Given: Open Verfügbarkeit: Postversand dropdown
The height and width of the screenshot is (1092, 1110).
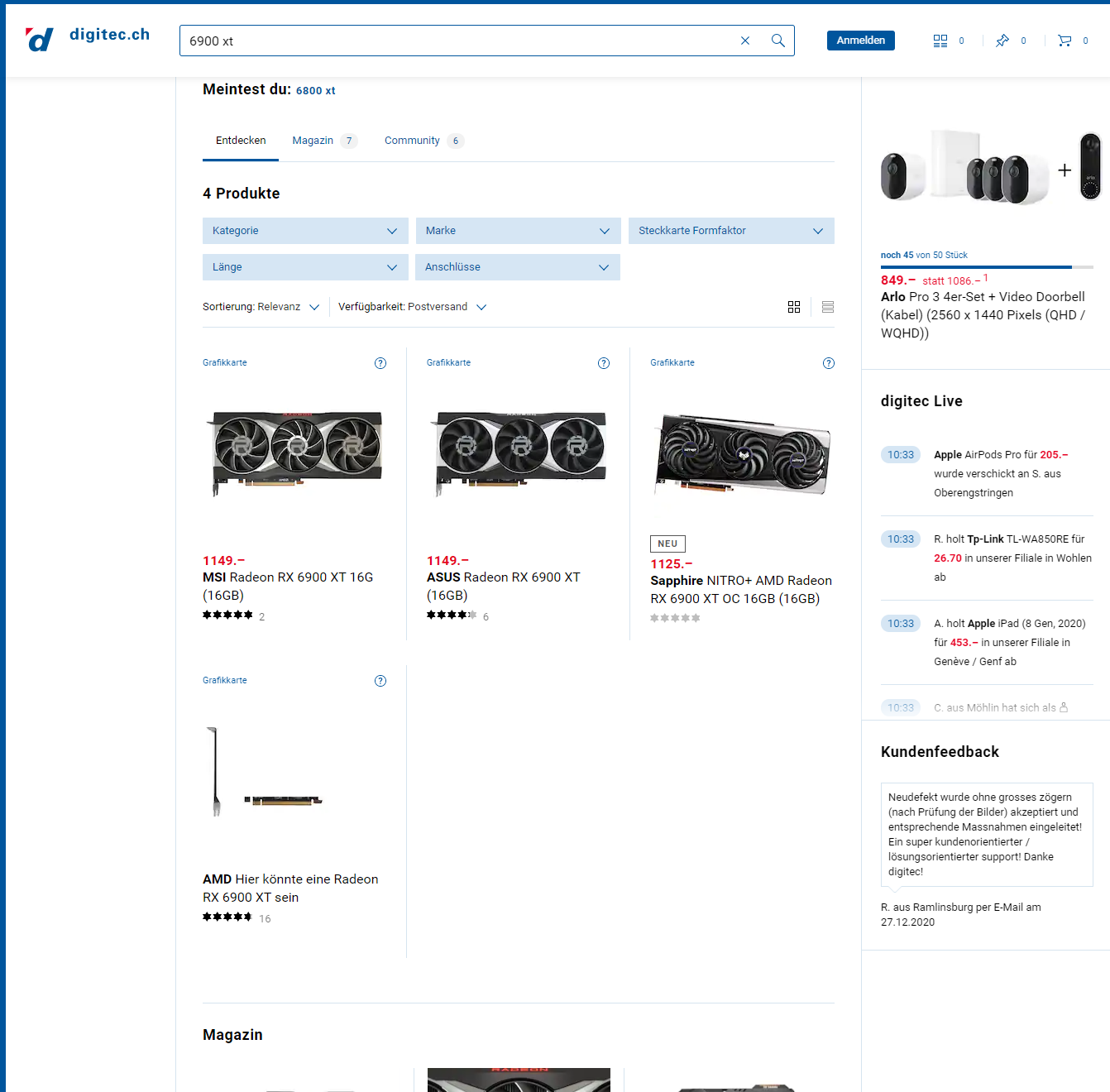Looking at the screenshot, I should 412,307.
